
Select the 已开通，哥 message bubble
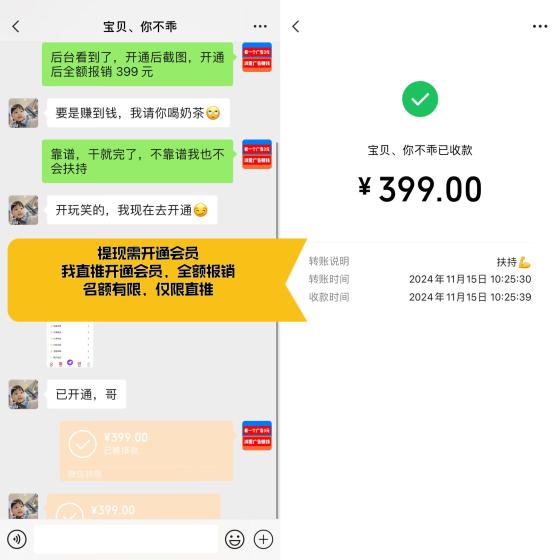[86, 394]
